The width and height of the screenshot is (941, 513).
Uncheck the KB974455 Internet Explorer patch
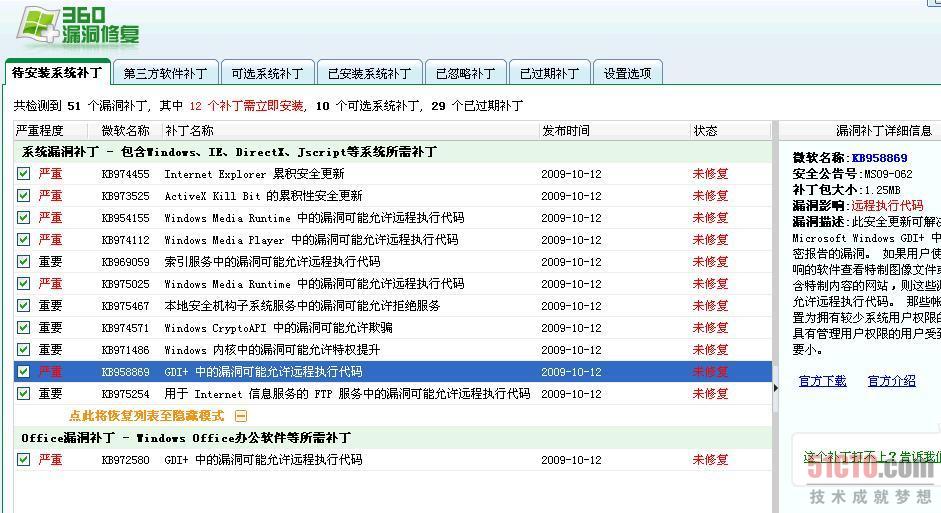23,174
